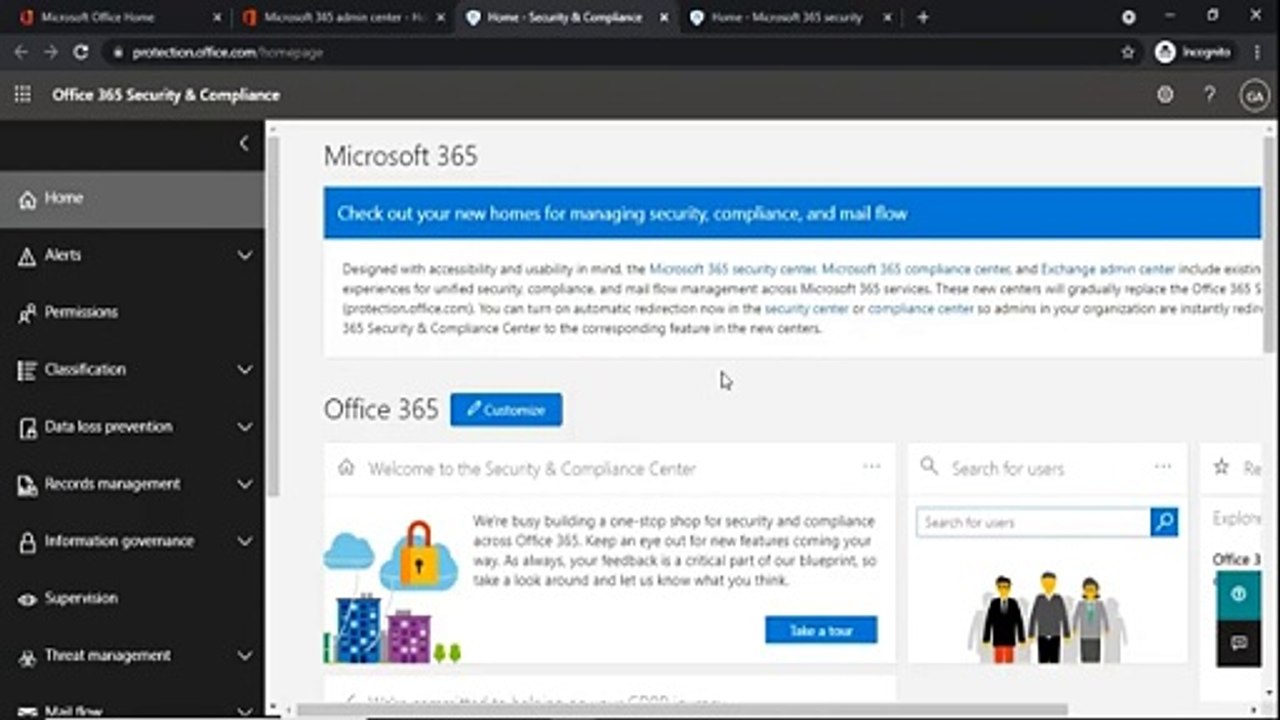1280x720 pixels.
Task: Click the Check out your new homes banner
Action: [792, 213]
